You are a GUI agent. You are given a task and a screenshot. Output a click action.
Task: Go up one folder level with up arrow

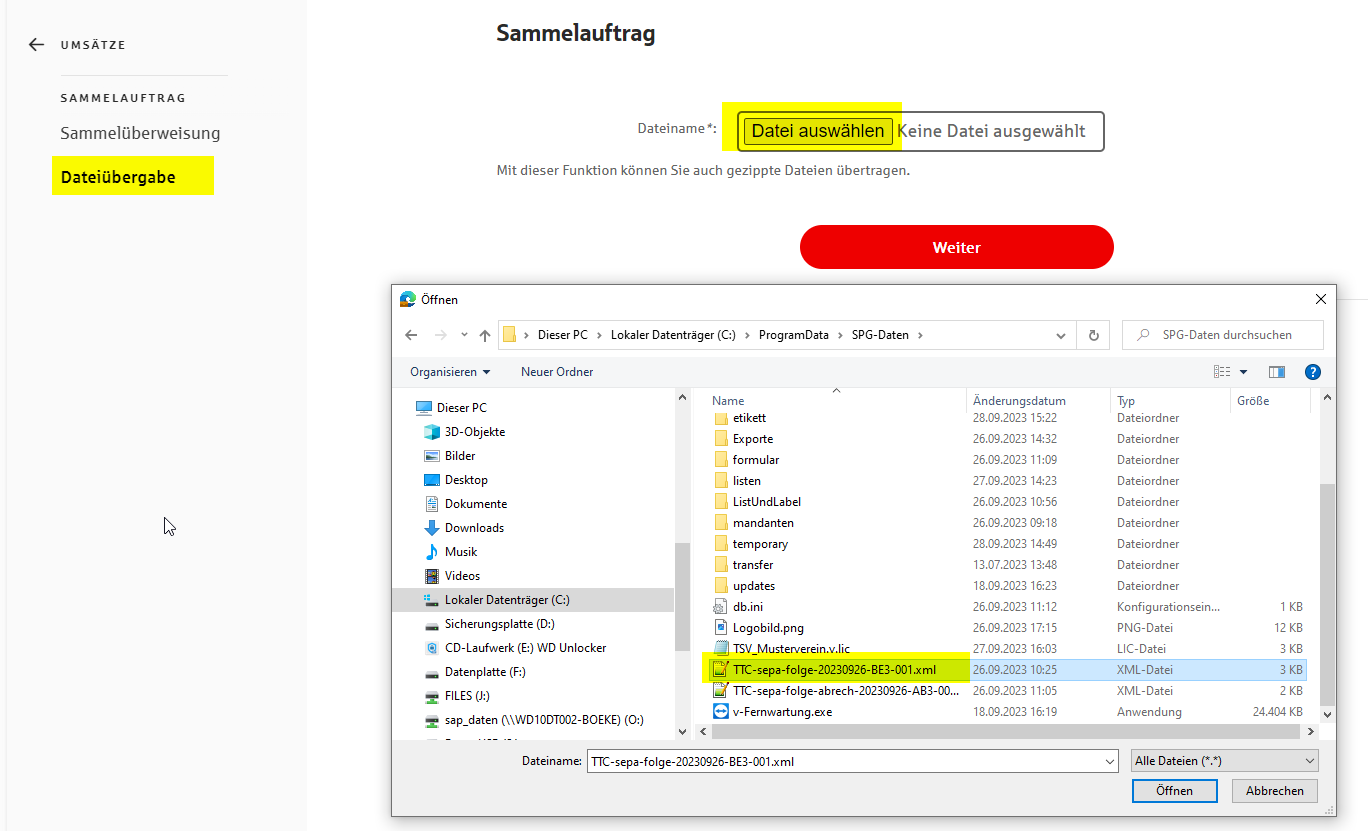[x=485, y=335]
